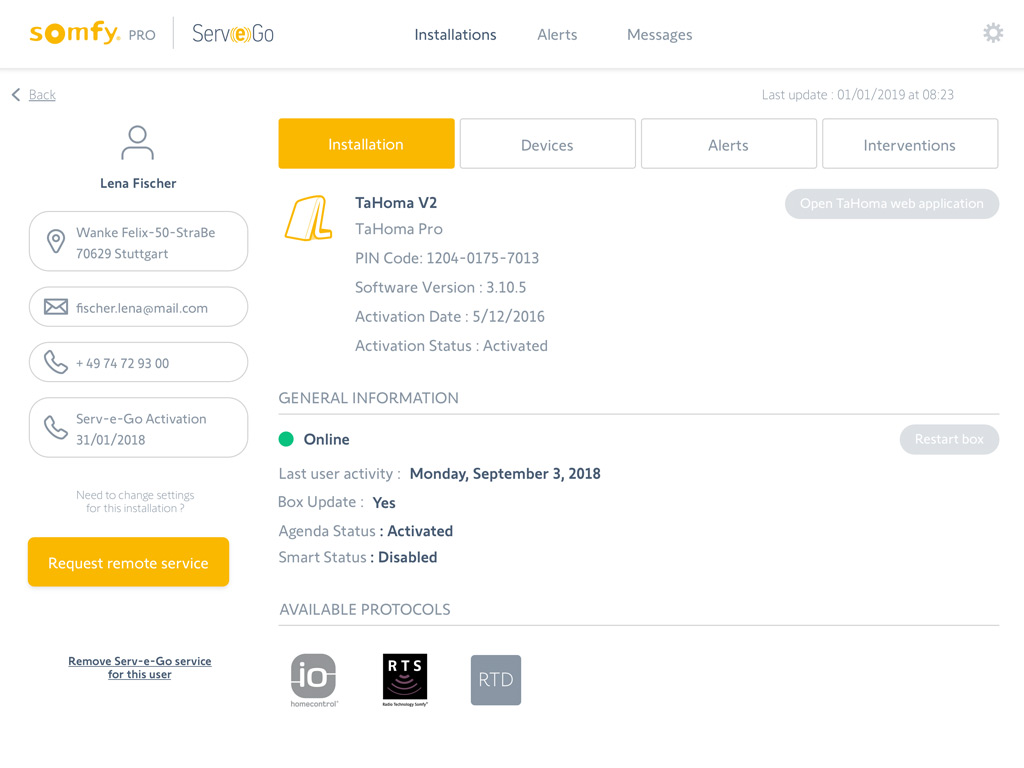Click Smart Status Disabled value

(x=408, y=557)
